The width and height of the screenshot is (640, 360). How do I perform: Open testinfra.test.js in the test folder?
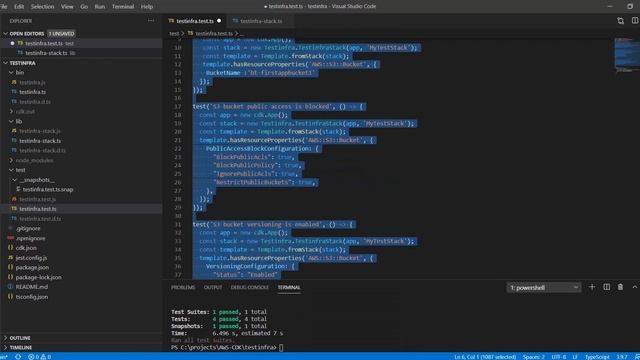[38, 199]
